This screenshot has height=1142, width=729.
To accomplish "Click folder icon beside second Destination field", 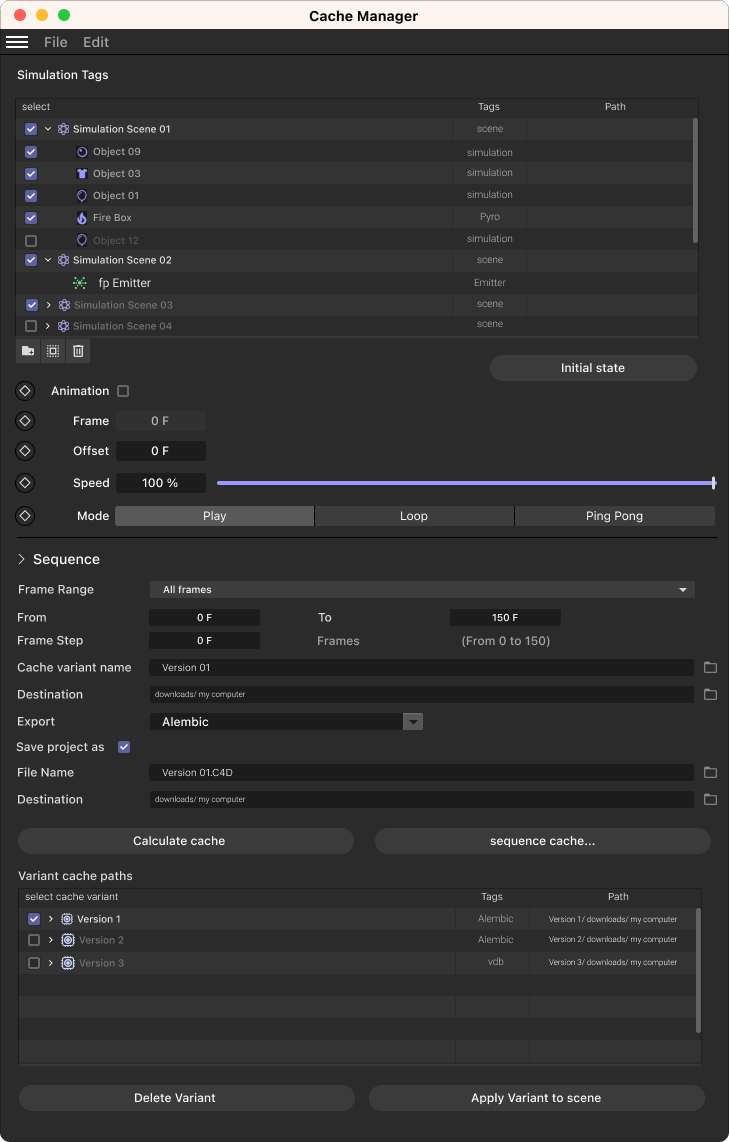I will [x=710, y=799].
